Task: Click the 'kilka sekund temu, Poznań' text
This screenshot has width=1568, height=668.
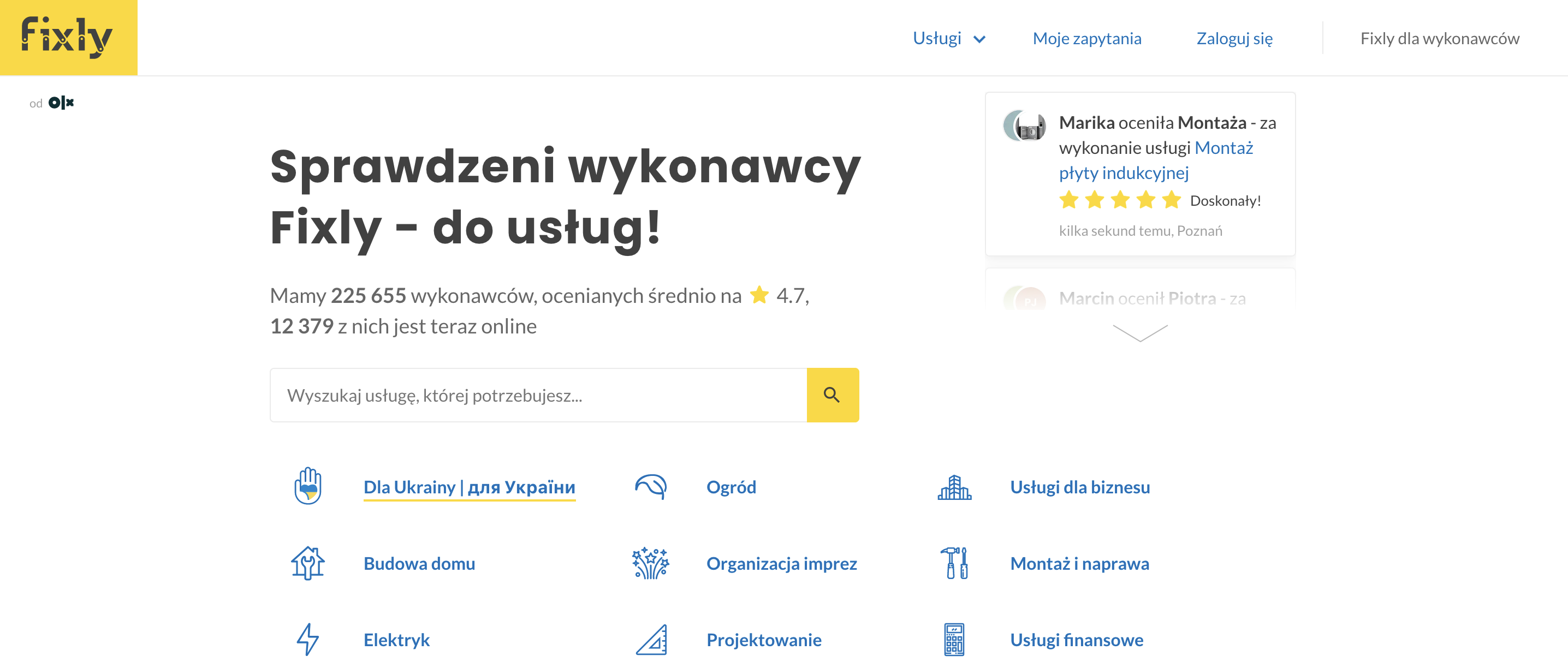Action: (1140, 230)
